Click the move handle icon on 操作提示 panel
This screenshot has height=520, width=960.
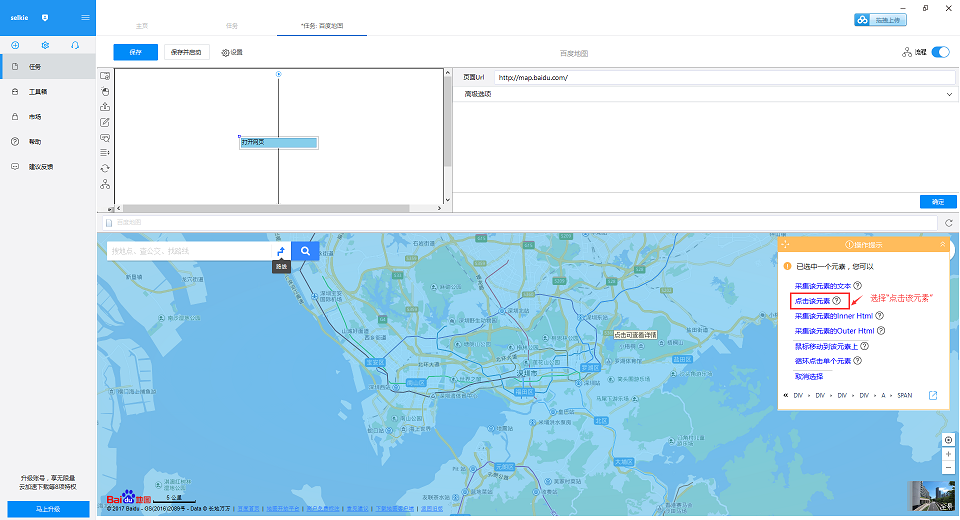point(786,244)
